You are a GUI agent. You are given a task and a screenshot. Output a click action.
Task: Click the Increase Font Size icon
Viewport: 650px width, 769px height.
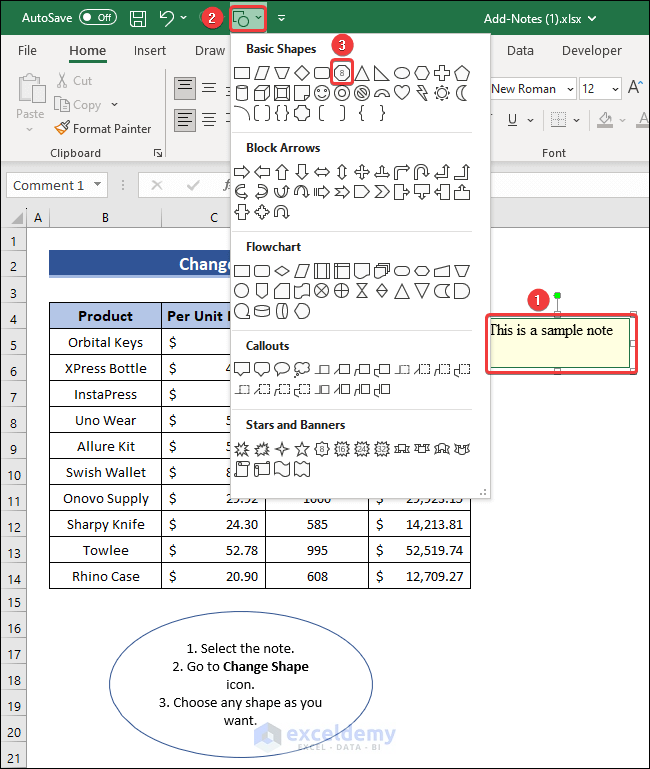coord(634,87)
